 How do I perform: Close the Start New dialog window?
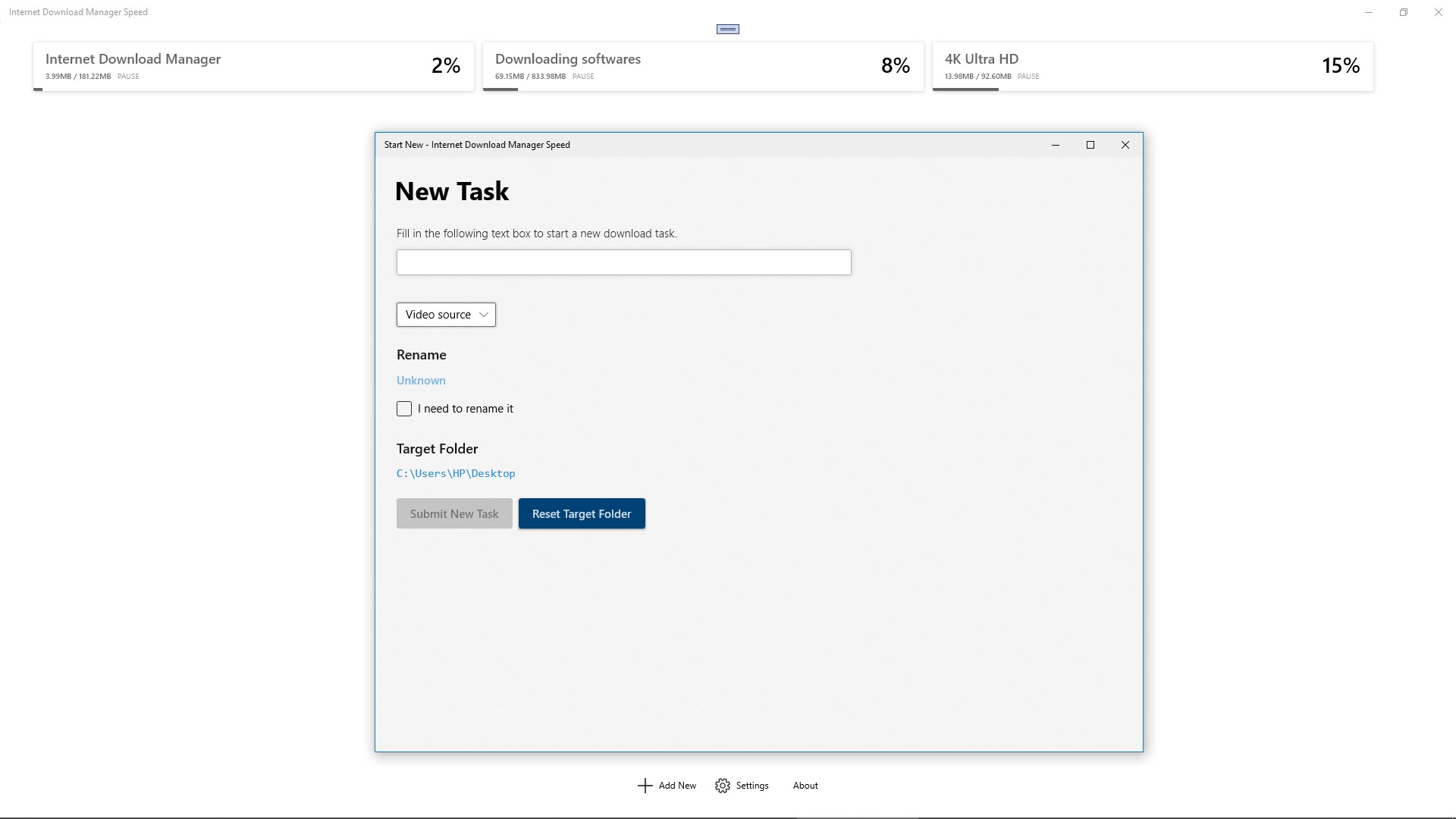(x=1125, y=145)
